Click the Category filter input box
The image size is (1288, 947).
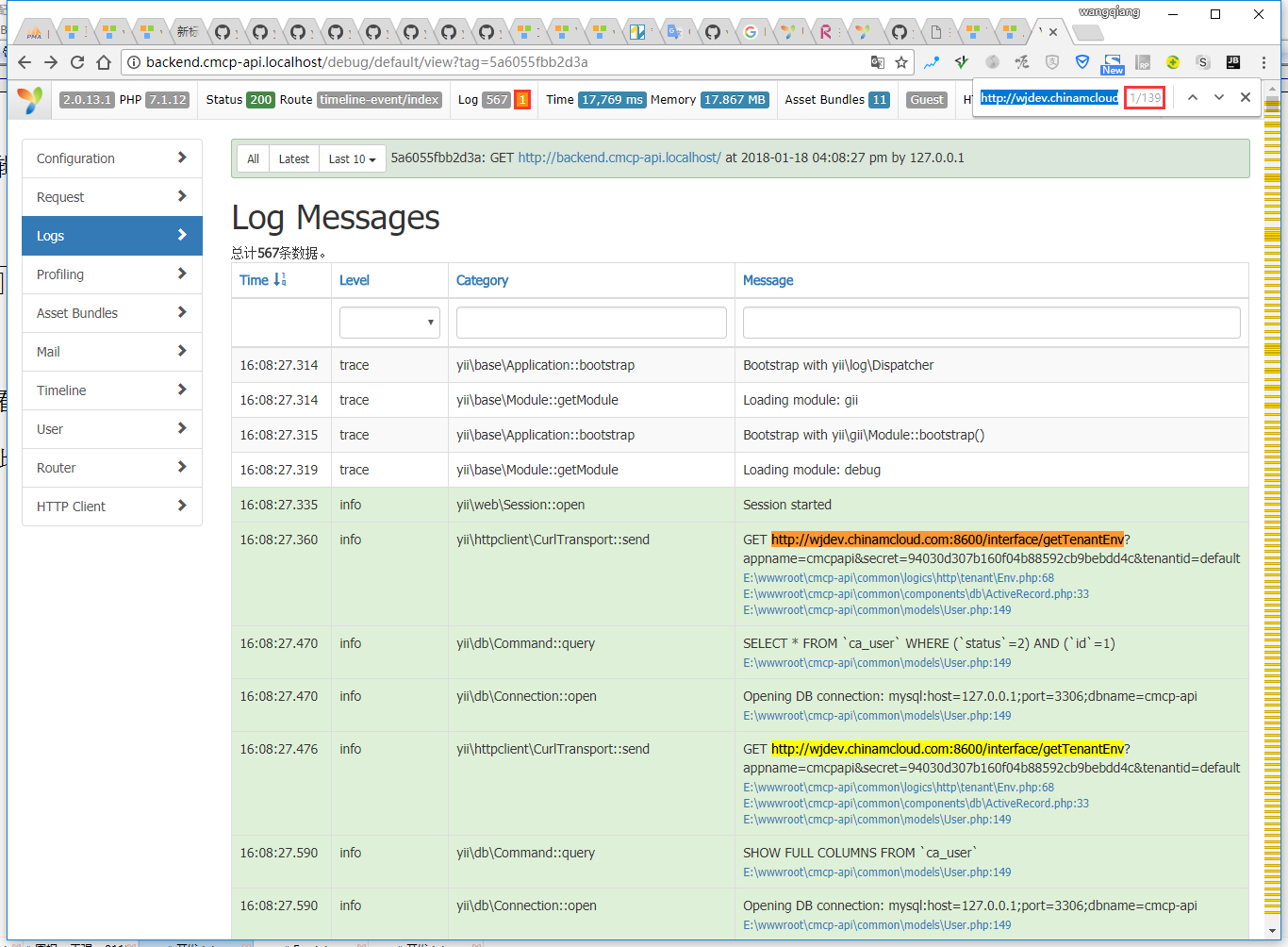(591, 323)
